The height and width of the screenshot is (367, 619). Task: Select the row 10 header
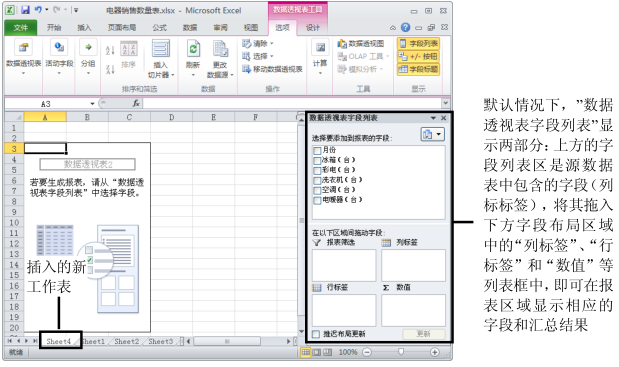tap(14, 222)
